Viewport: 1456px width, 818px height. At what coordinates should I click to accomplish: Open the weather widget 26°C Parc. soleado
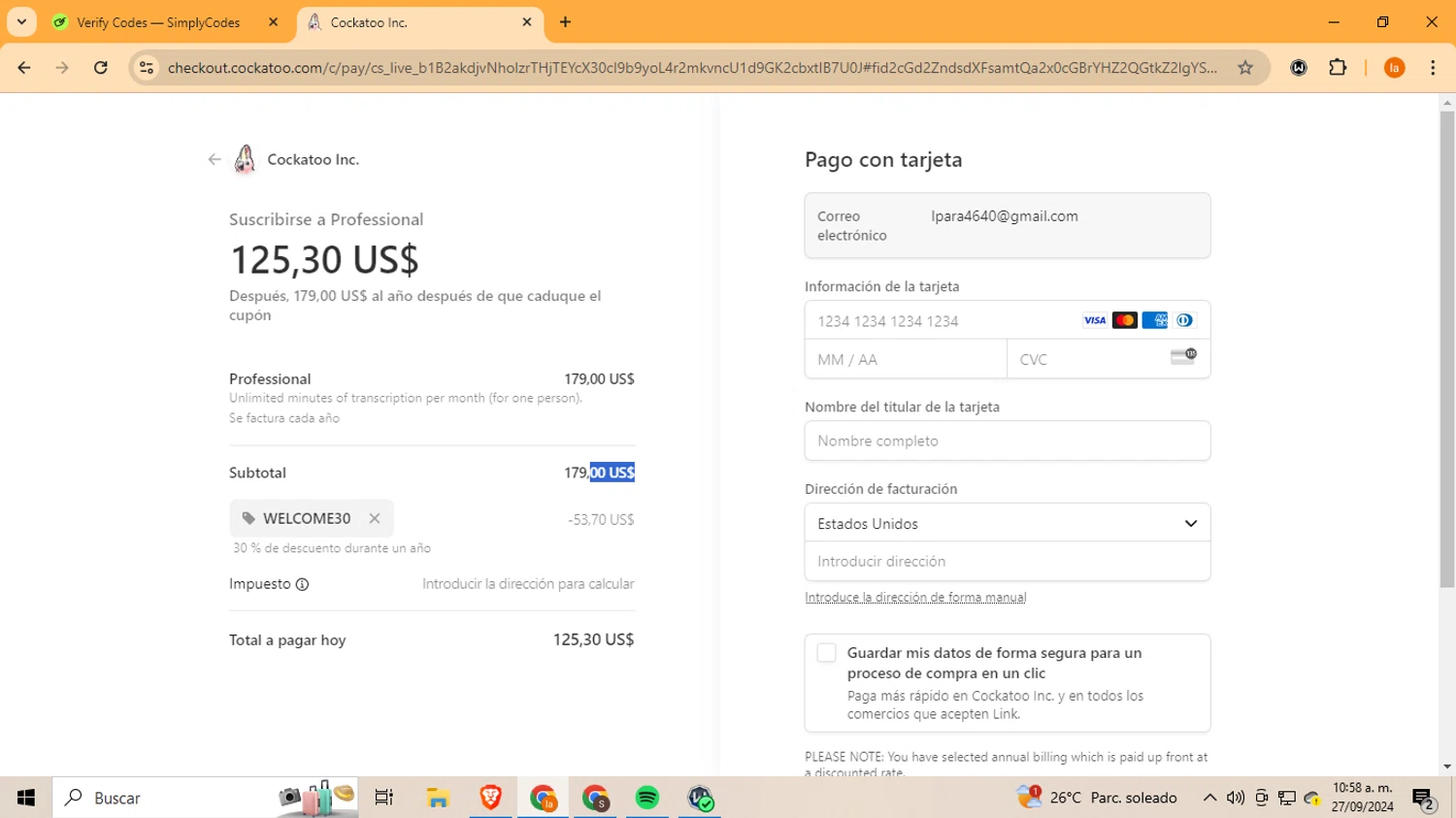(x=1097, y=798)
